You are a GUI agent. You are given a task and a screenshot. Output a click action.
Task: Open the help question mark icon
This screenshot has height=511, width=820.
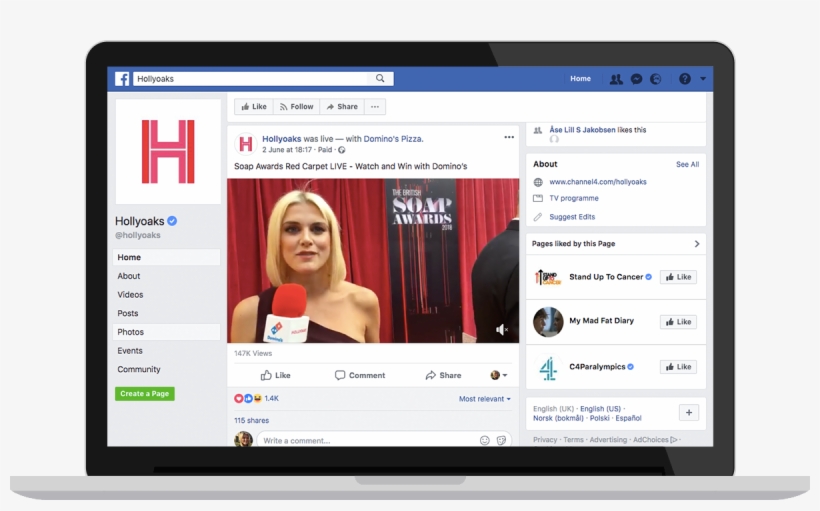(685, 79)
